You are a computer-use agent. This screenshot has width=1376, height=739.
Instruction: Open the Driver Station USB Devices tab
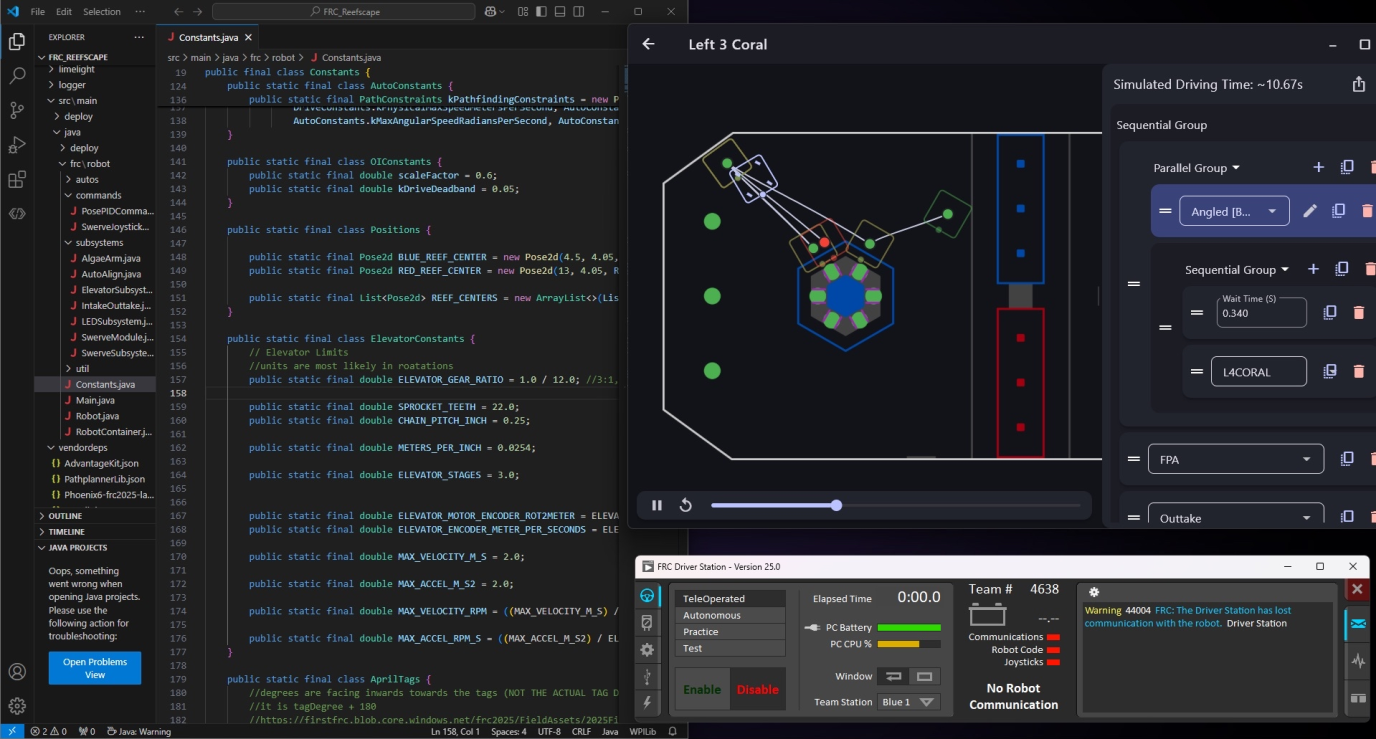pos(647,677)
